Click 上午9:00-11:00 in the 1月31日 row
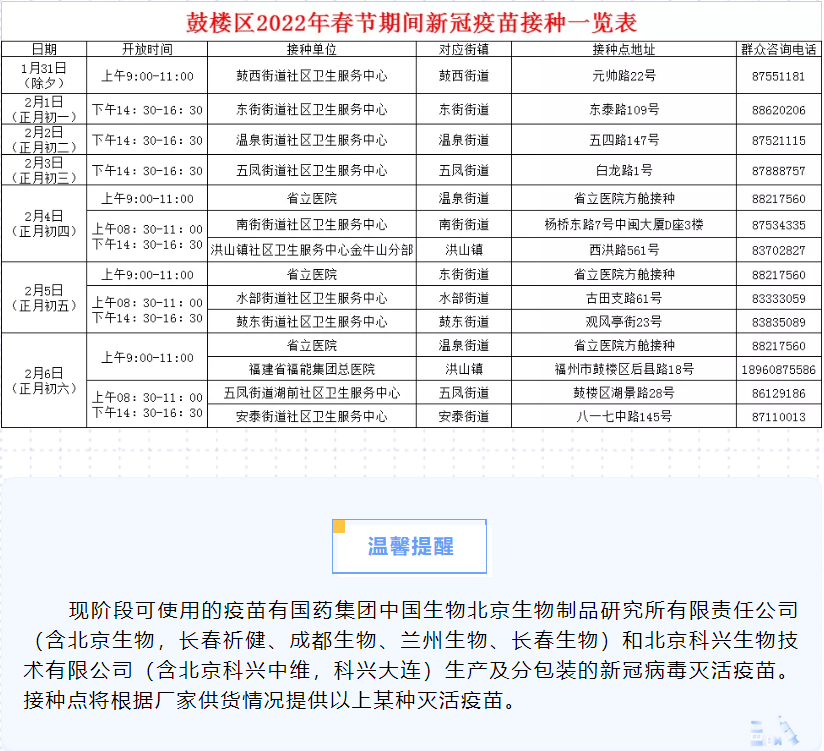This screenshot has height=751, width=824. [147, 76]
